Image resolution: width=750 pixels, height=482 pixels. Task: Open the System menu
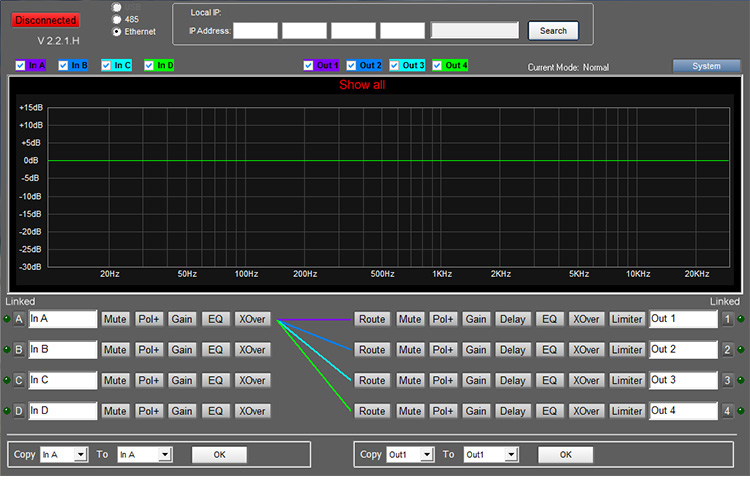[x=706, y=66]
